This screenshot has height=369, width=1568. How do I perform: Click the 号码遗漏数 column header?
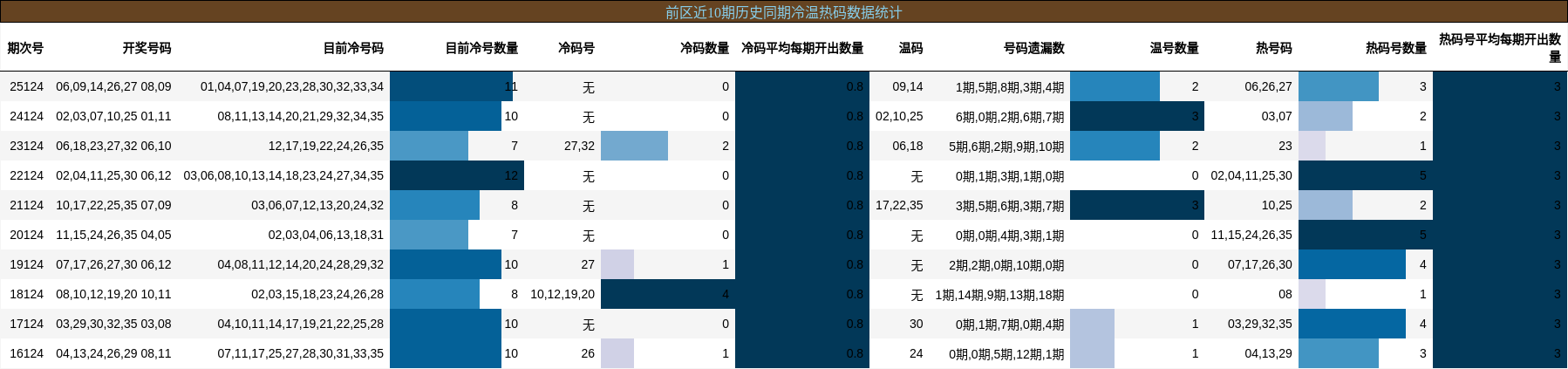tap(1033, 48)
